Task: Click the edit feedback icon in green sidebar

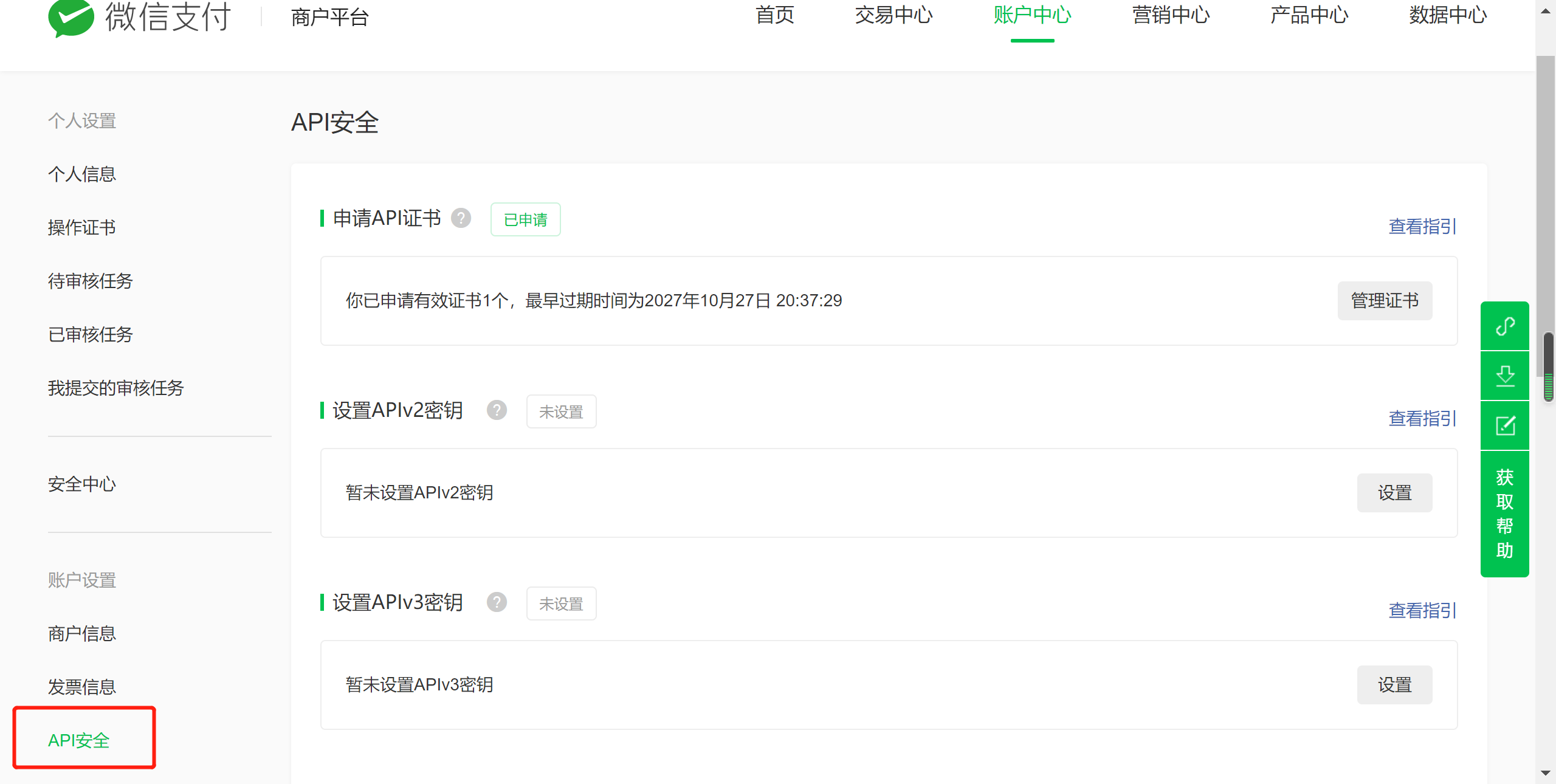Action: click(x=1505, y=425)
